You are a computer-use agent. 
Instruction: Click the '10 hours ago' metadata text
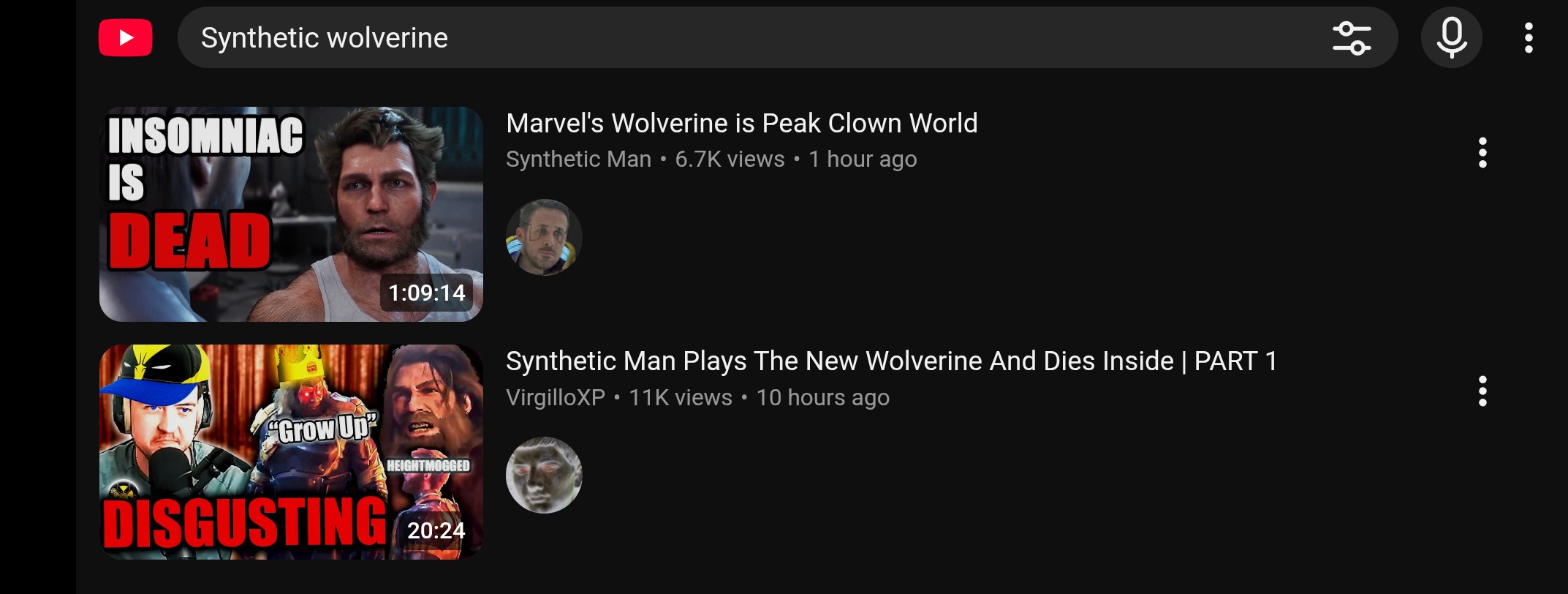click(x=822, y=397)
